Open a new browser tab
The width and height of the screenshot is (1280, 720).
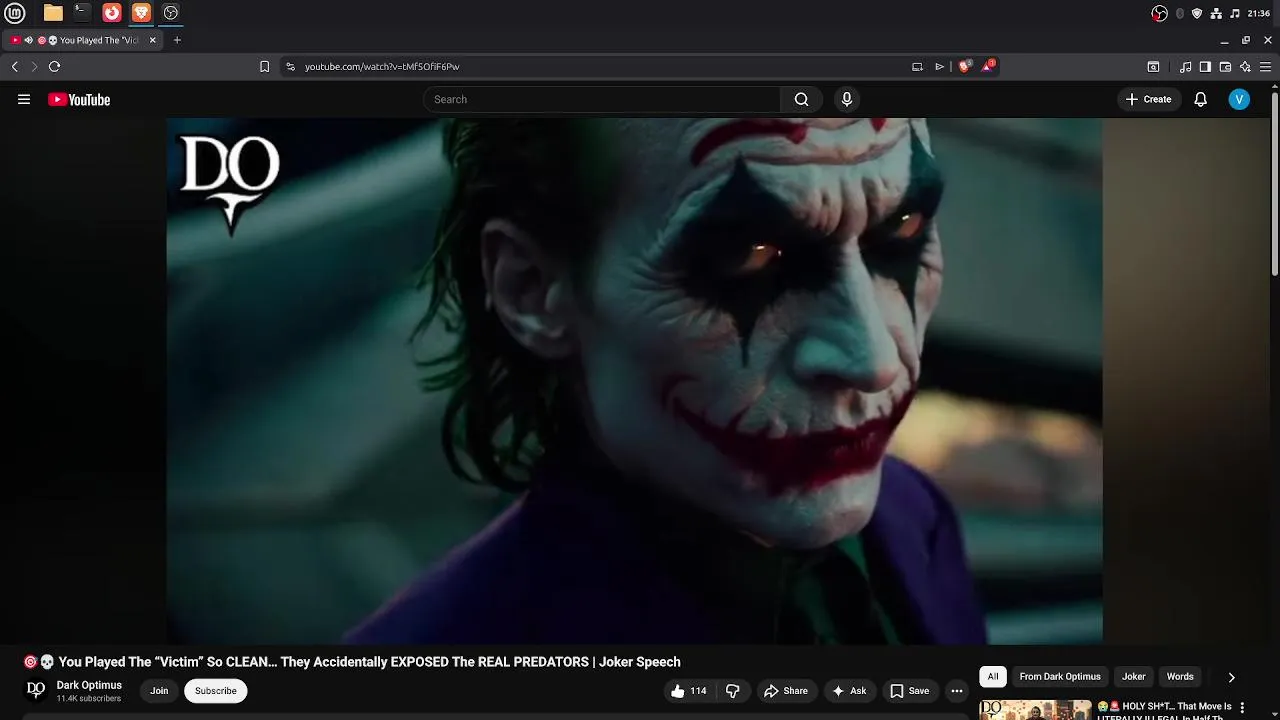coord(177,40)
